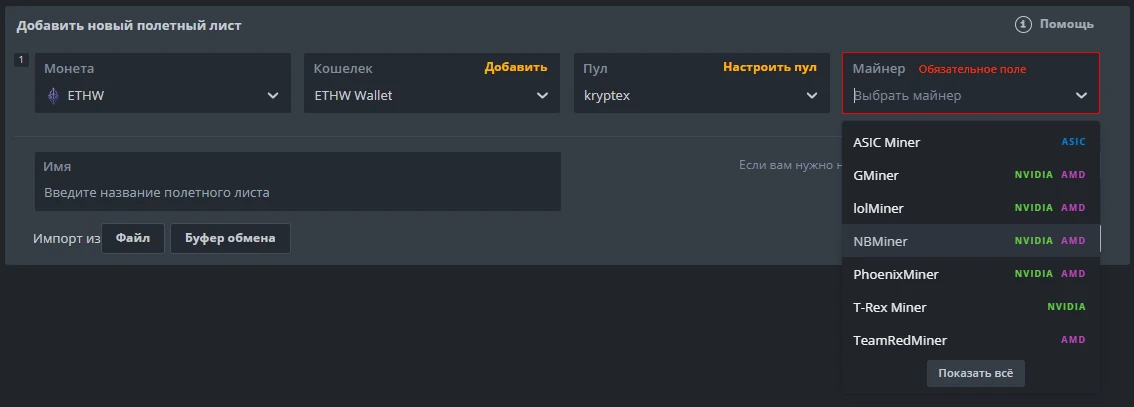Click the AMD tag beside PhoenixMiner
Viewport: 1134px width, 407px height.
[x=1073, y=274]
